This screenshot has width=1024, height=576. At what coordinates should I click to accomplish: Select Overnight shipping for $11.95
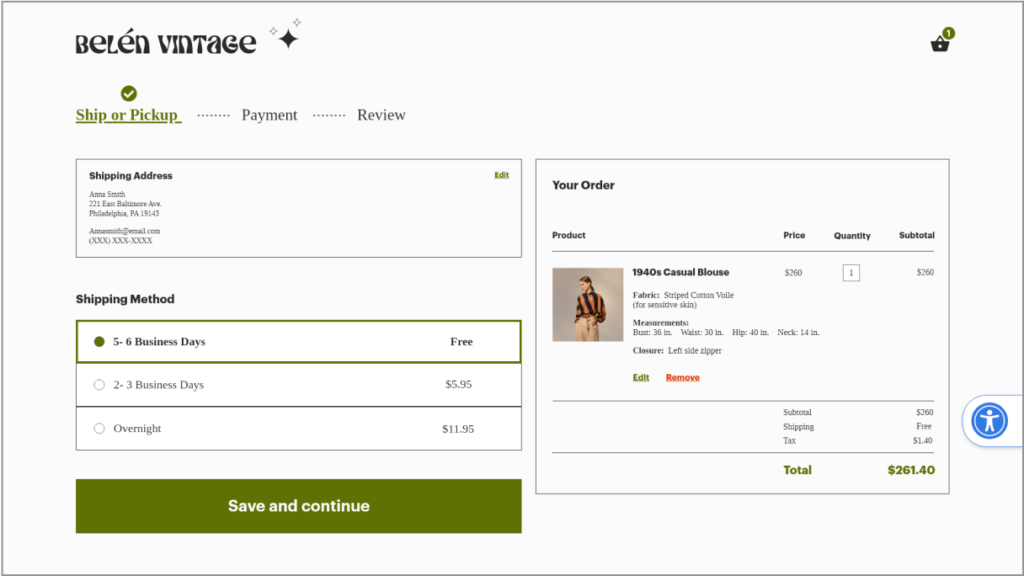[99, 428]
